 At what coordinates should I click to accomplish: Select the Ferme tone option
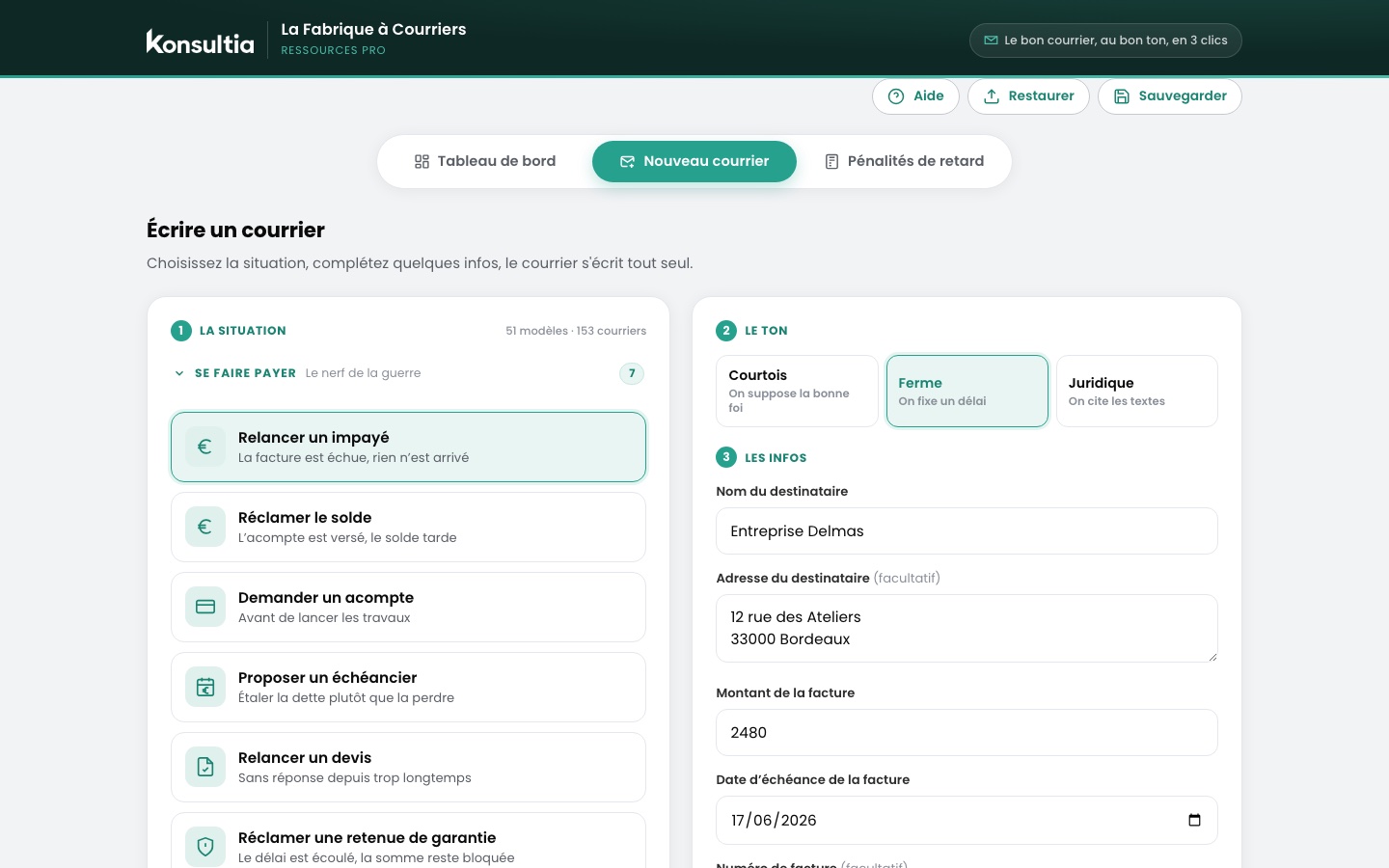(967, 391)
